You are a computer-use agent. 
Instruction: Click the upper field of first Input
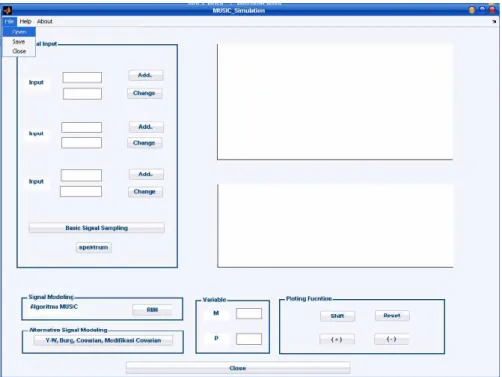(x=82, y=77)
